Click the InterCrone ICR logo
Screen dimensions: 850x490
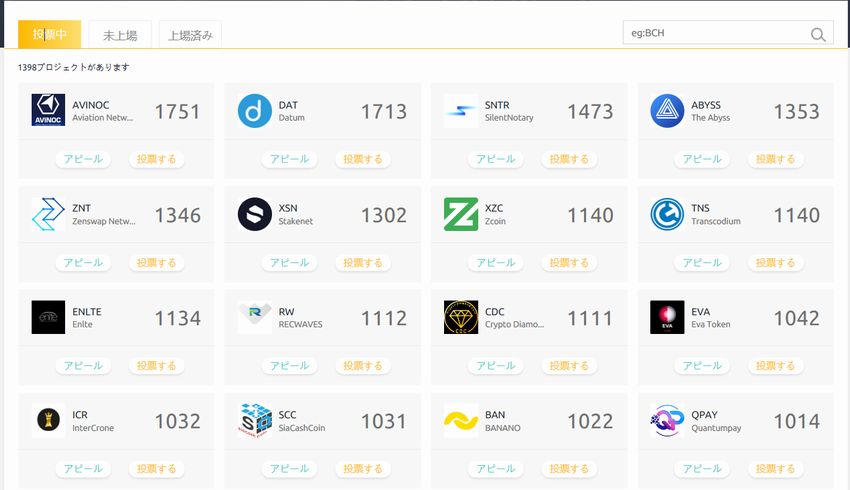click(48, 420)
